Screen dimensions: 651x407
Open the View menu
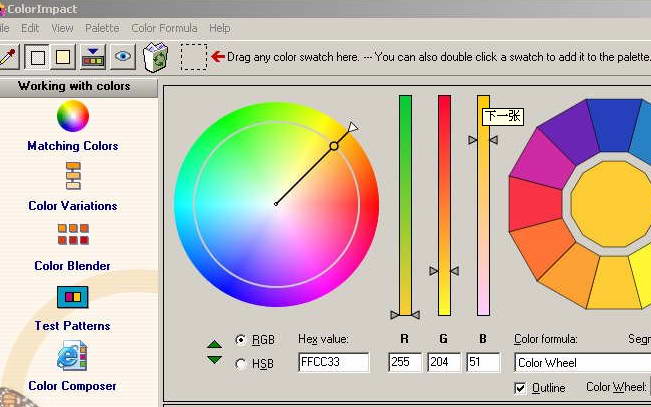tap(62, 28)
